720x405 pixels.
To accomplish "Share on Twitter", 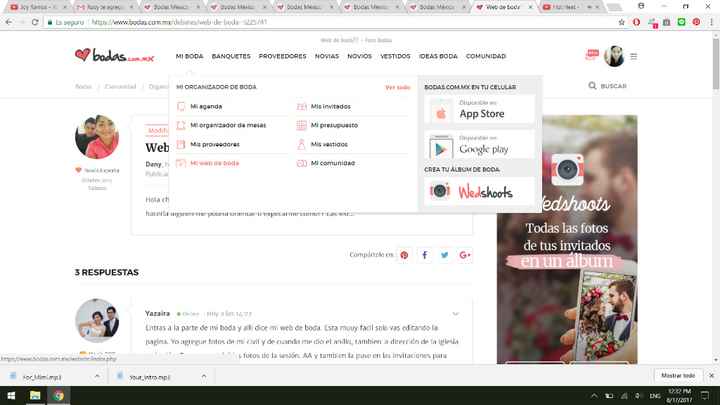I will point(444,255).
